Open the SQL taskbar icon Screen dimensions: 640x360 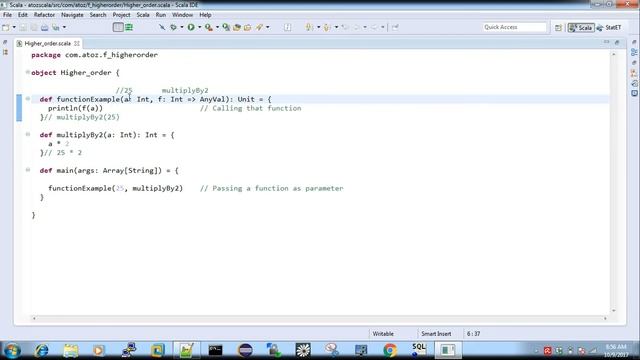419,350
